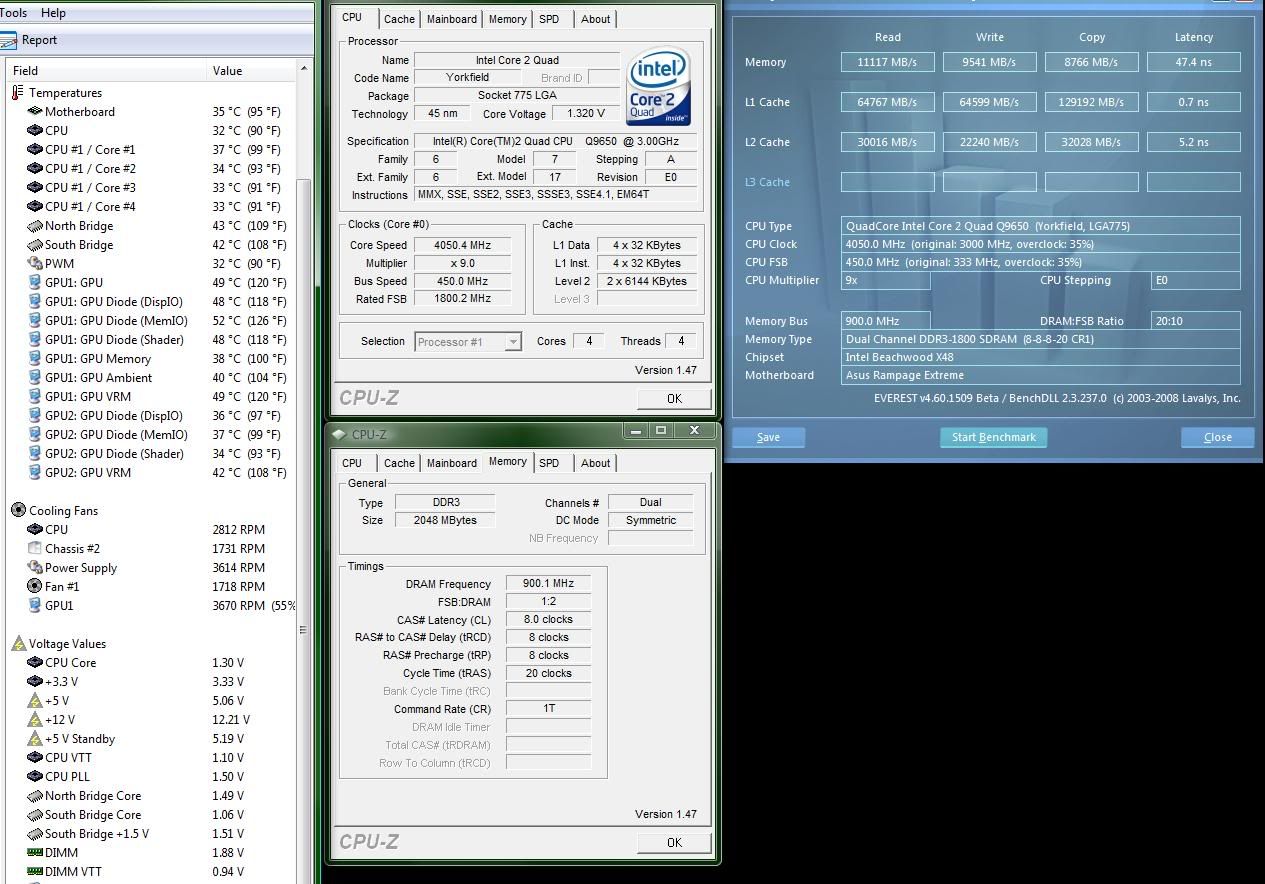Click the +5 V voltage row icon
The image size is (1265, 884).
pyautogui.click(x=35, y=701)
